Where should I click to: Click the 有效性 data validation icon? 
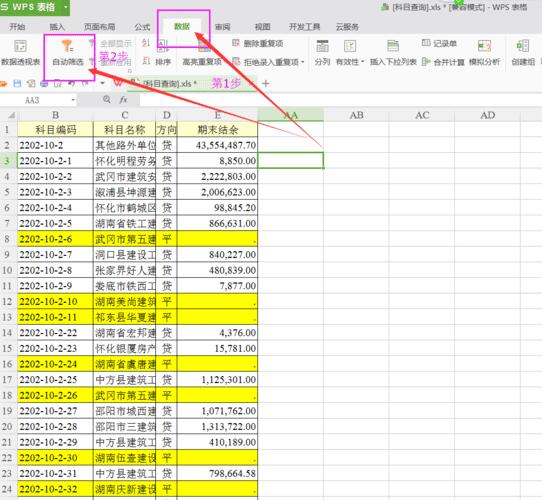click(350, 46)
